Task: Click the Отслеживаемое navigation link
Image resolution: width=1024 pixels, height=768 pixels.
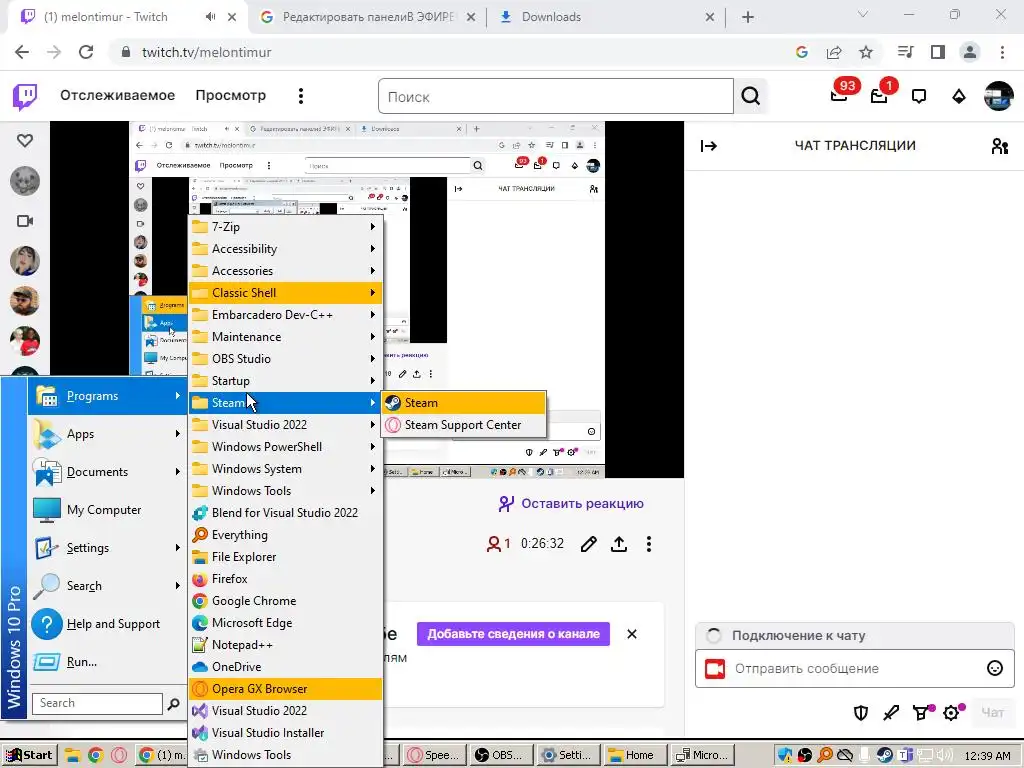Action: pyautogui.click(x=118, y=95)
